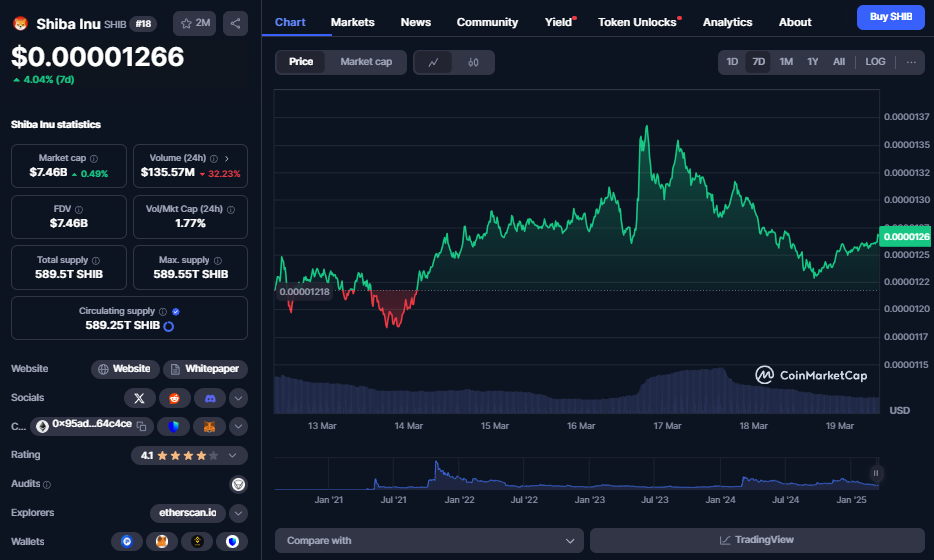Open the shield wallet icon in Wallets row
Viewport: 934px width, 560px height.
point(232,542)
